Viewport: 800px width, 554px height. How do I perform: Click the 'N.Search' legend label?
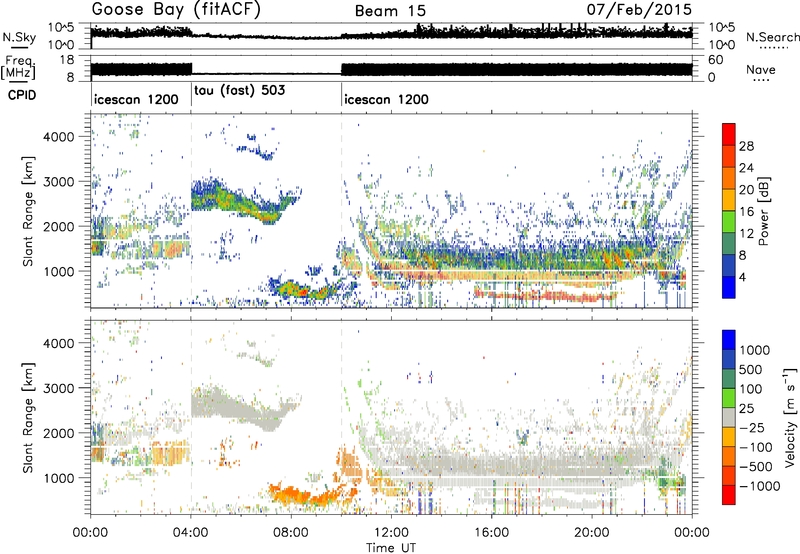point(772,37)
